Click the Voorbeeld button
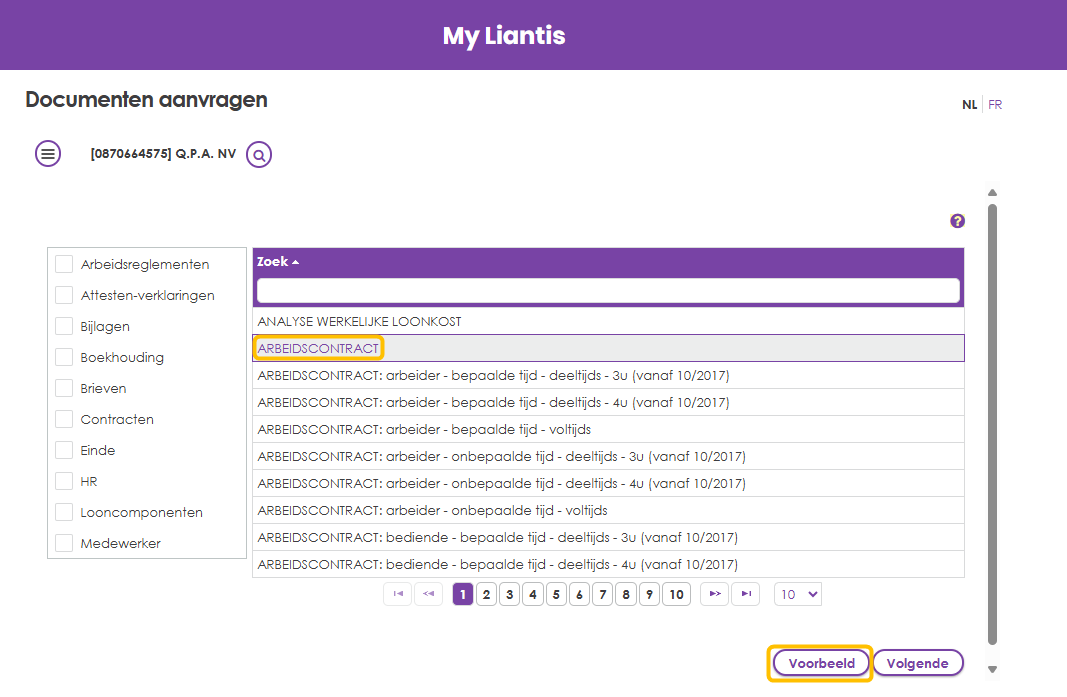 821,663
